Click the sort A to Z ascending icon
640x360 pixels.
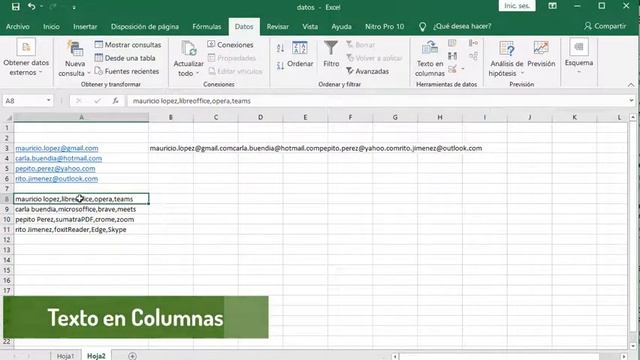click(280, 48)
